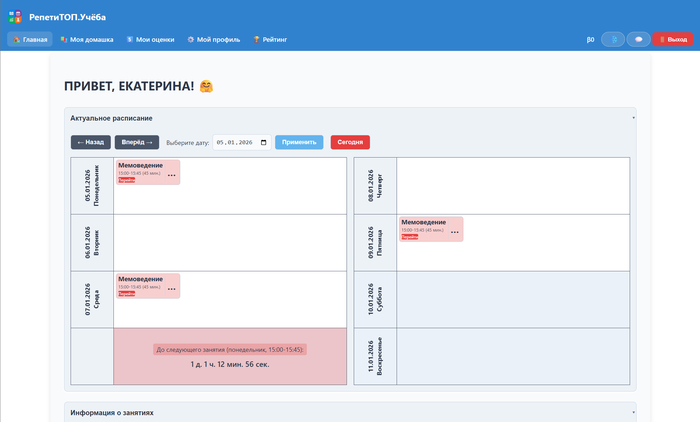Image resolution: width=700 pixels, height=422 pixels.
Task: Open the Главная home tab
Action: (x=30, y=39)
